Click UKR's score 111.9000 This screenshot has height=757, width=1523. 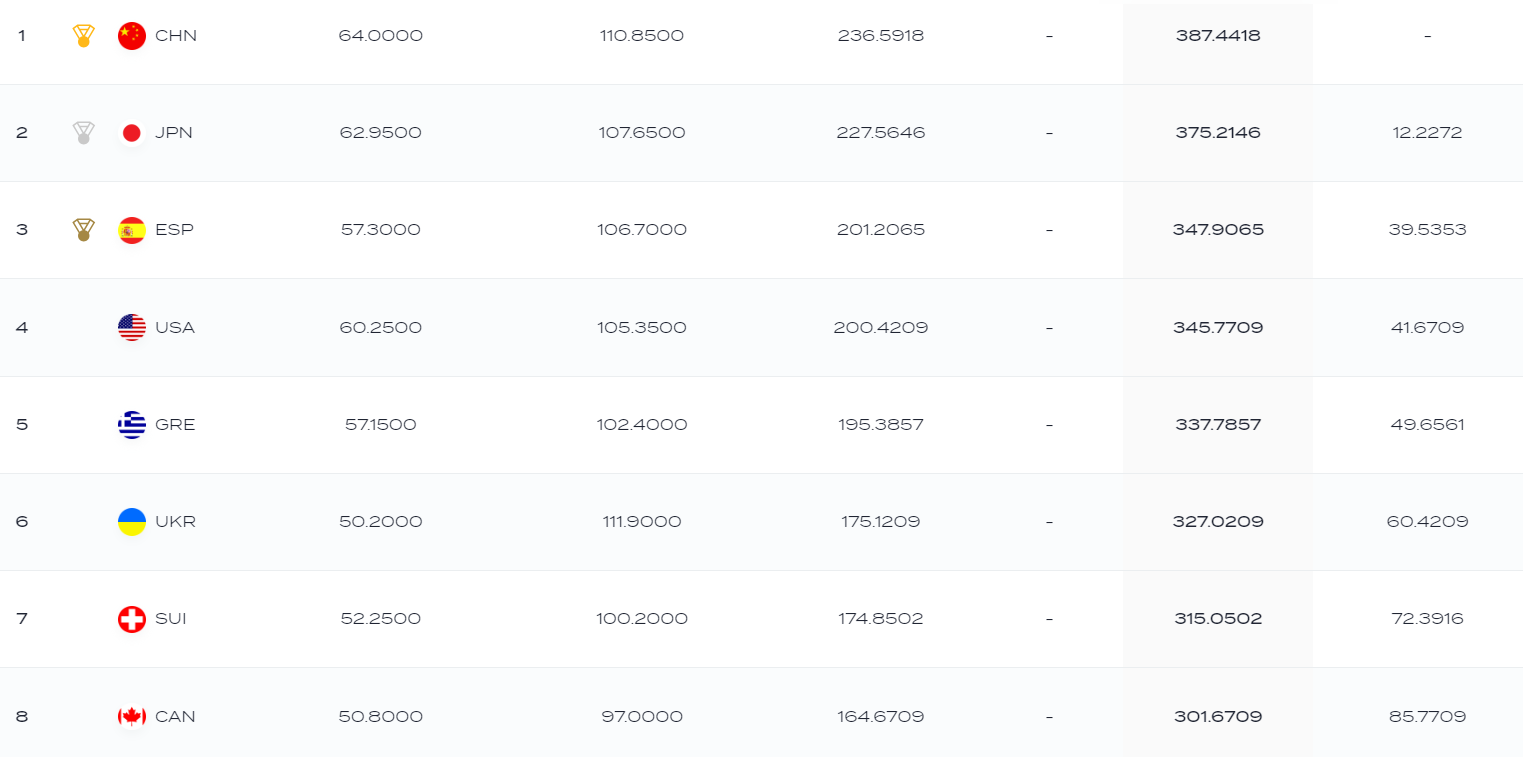pyautogui.click(x=641, y=521)
